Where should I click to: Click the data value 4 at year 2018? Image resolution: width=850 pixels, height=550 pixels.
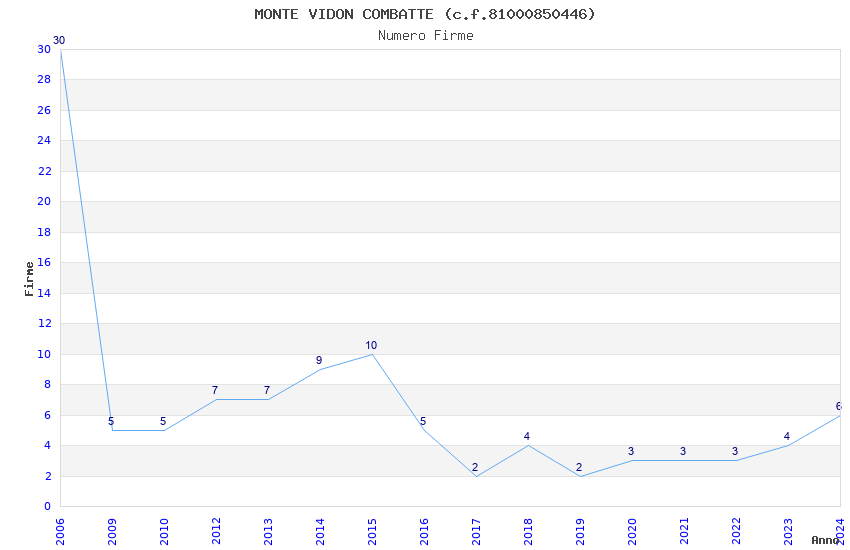click(527, 437)
